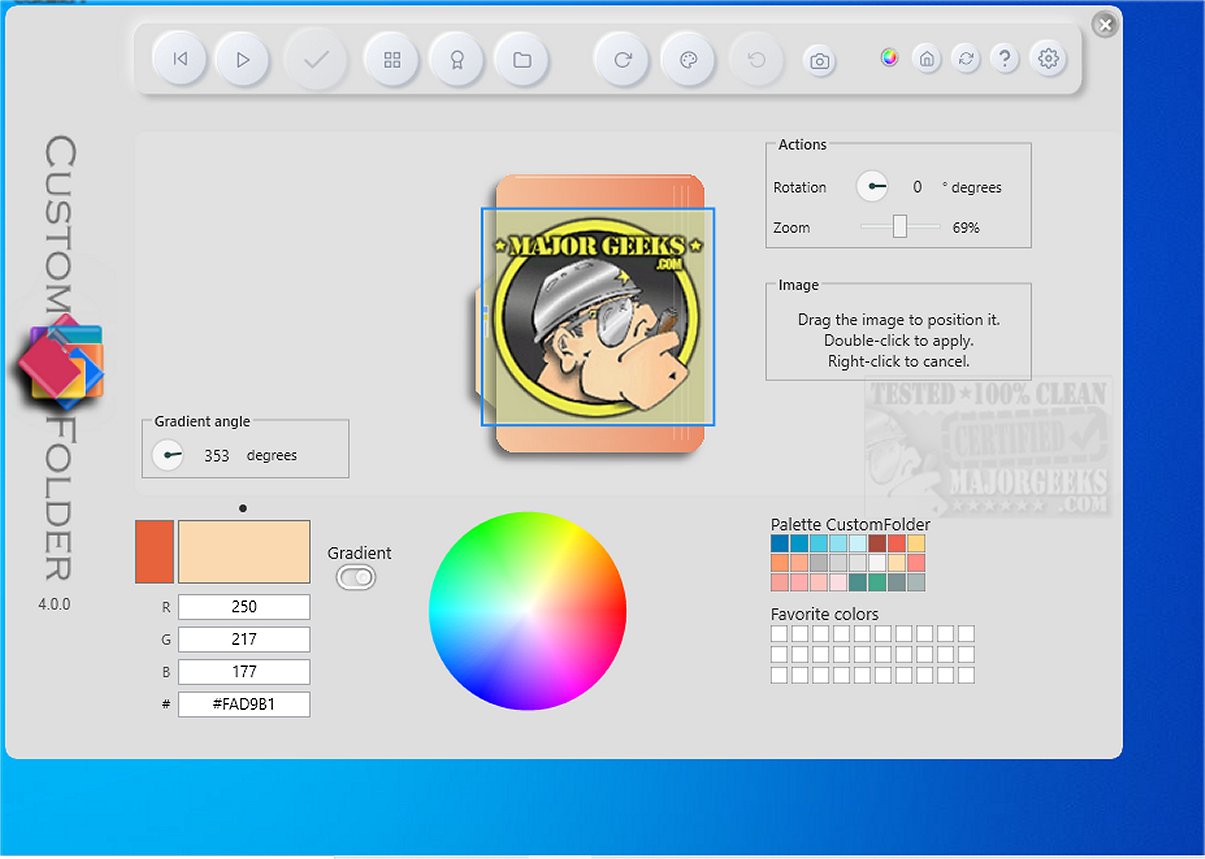Screen dimensions: 1205x859
Task: Click the version number 4.0.0
Action: pyautogui.click(x=54, y=605)
